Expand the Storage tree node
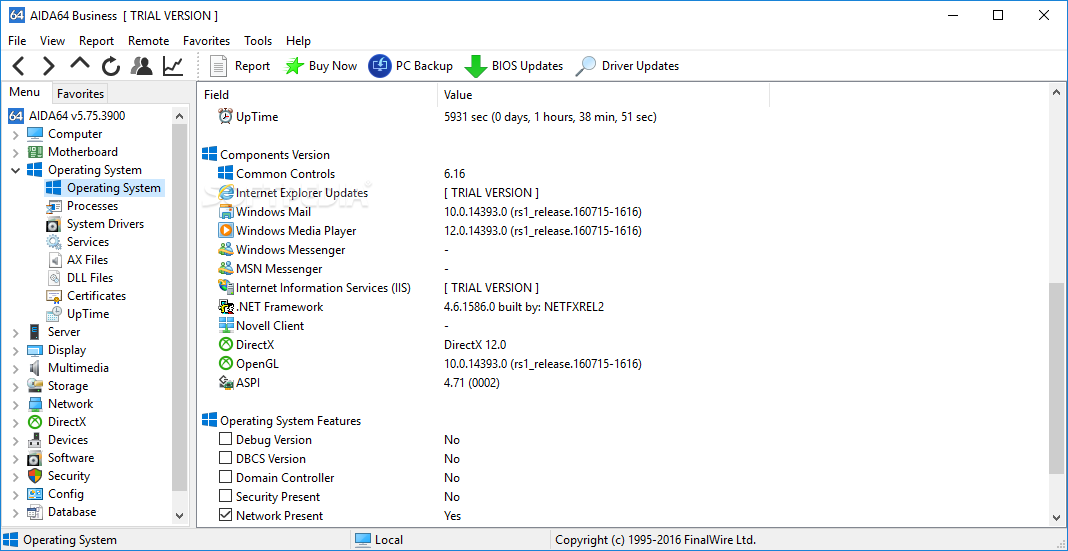Screen dimensions: 1068x551 click(16, 386)
